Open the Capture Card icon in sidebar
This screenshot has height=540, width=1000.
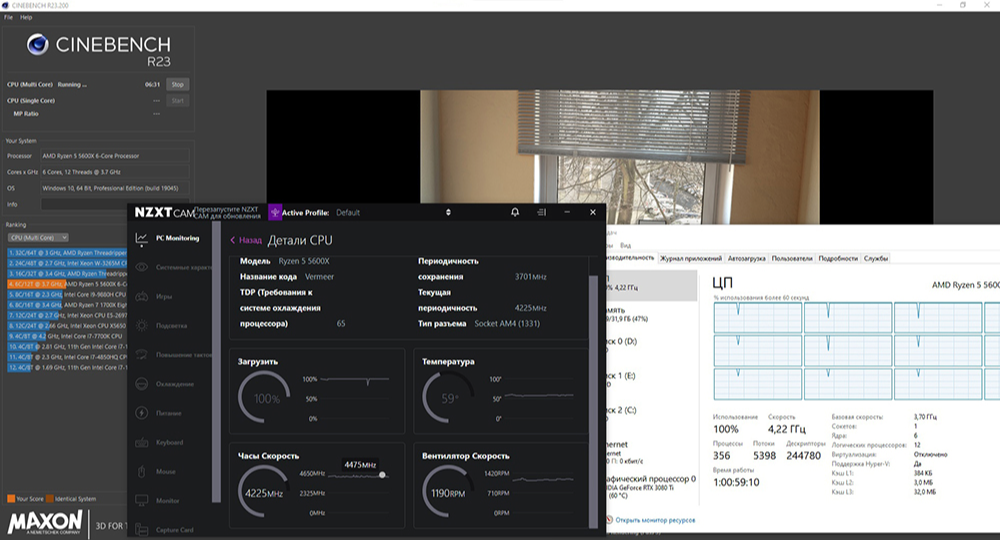pyautogui.click(x=142, y=530)
